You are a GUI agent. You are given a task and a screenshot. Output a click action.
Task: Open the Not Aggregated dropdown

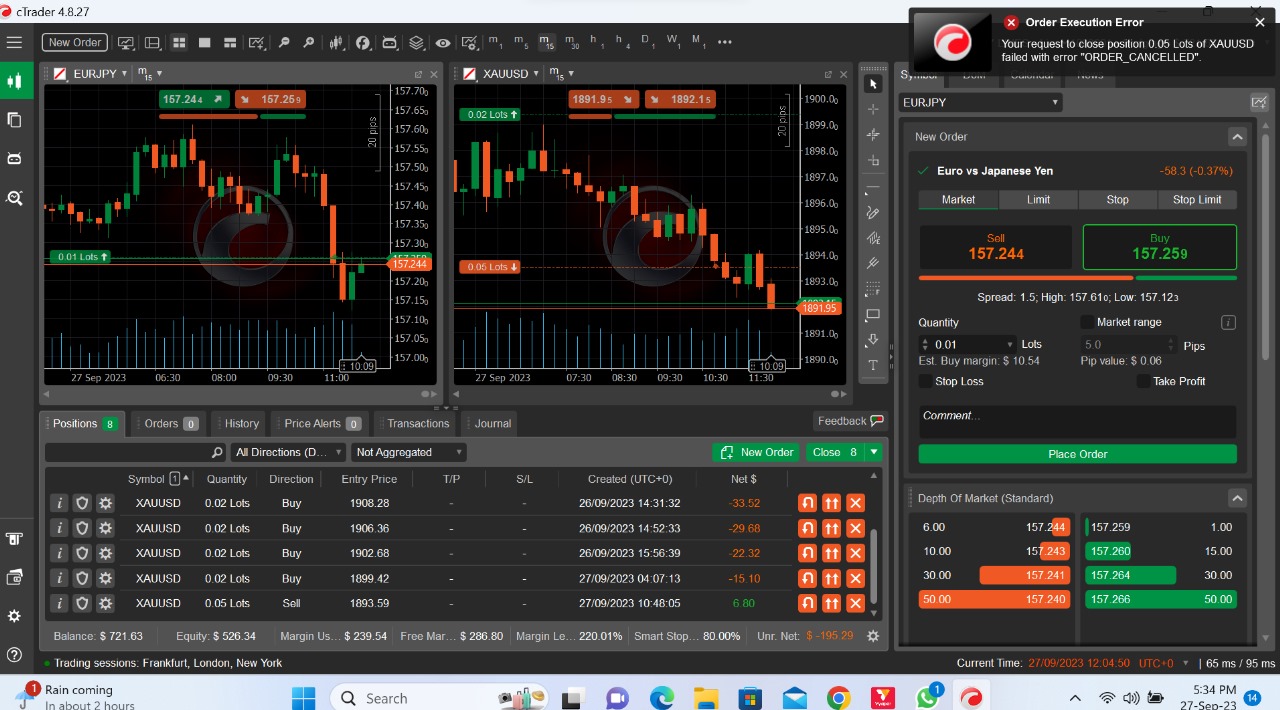coord(409,452)
